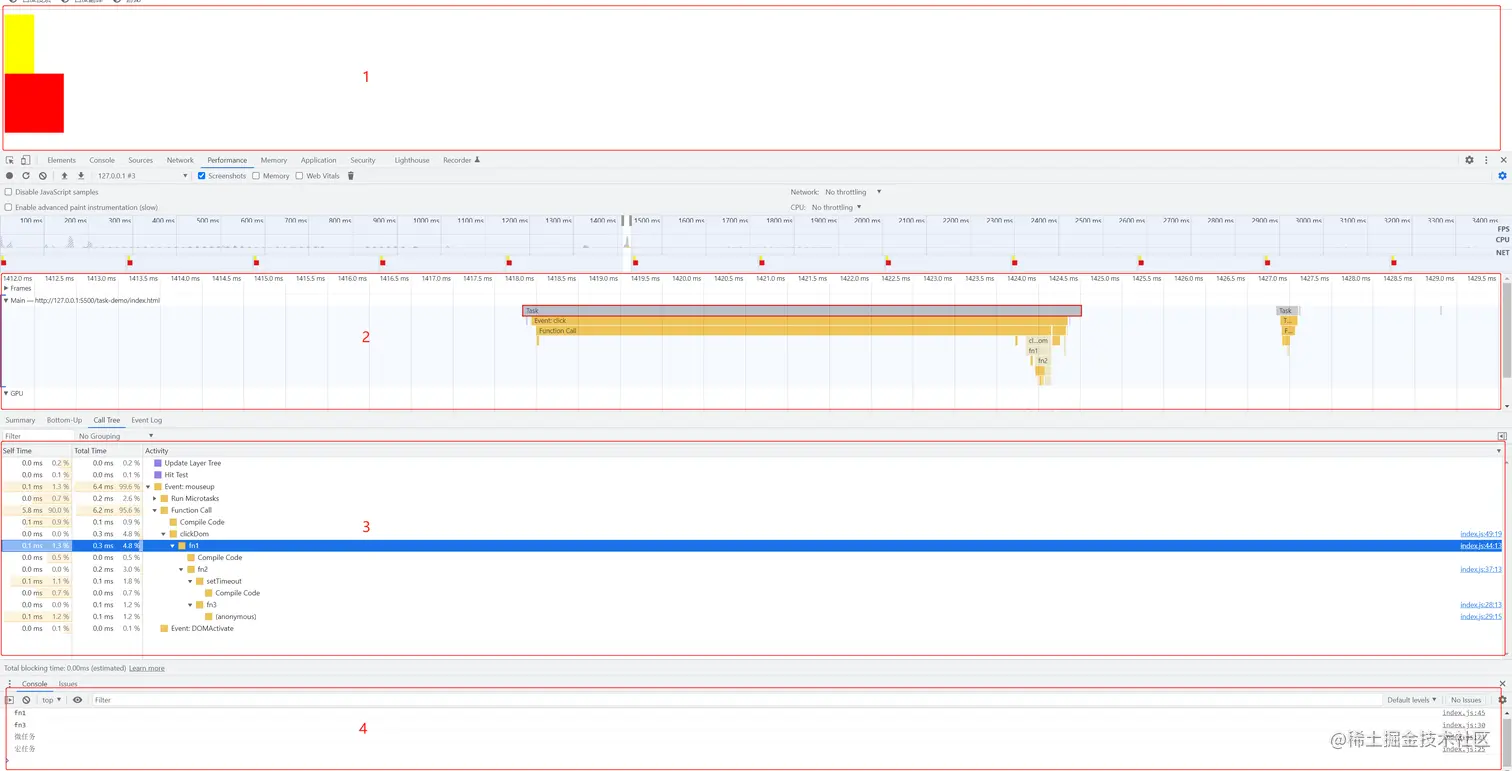Open the Application tab
Viewport: 1512px width, 771px height.
pos(319,160)
